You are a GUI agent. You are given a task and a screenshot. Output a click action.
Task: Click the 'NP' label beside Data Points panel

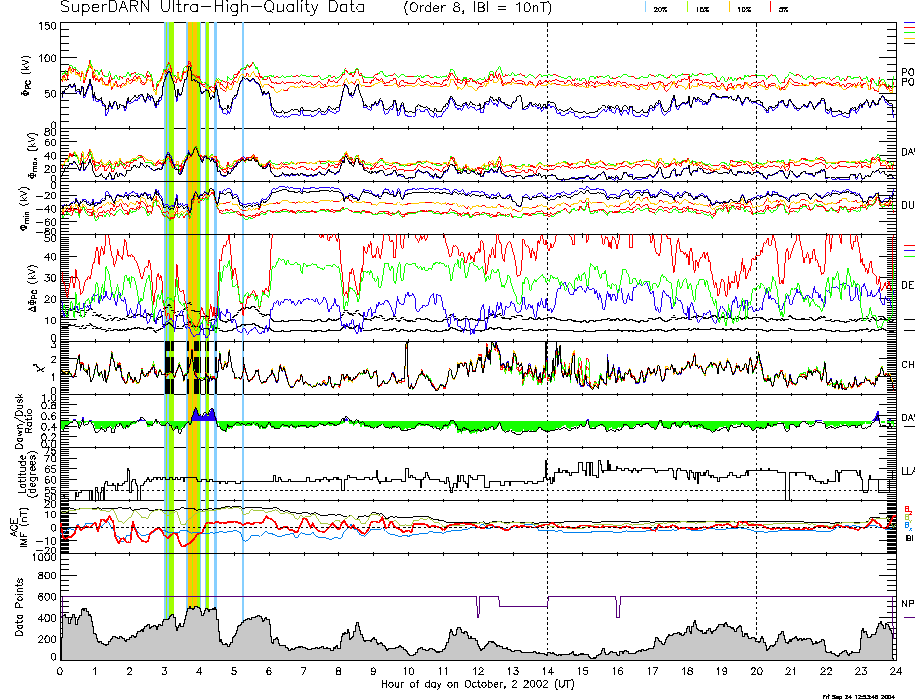coord(907,604)
